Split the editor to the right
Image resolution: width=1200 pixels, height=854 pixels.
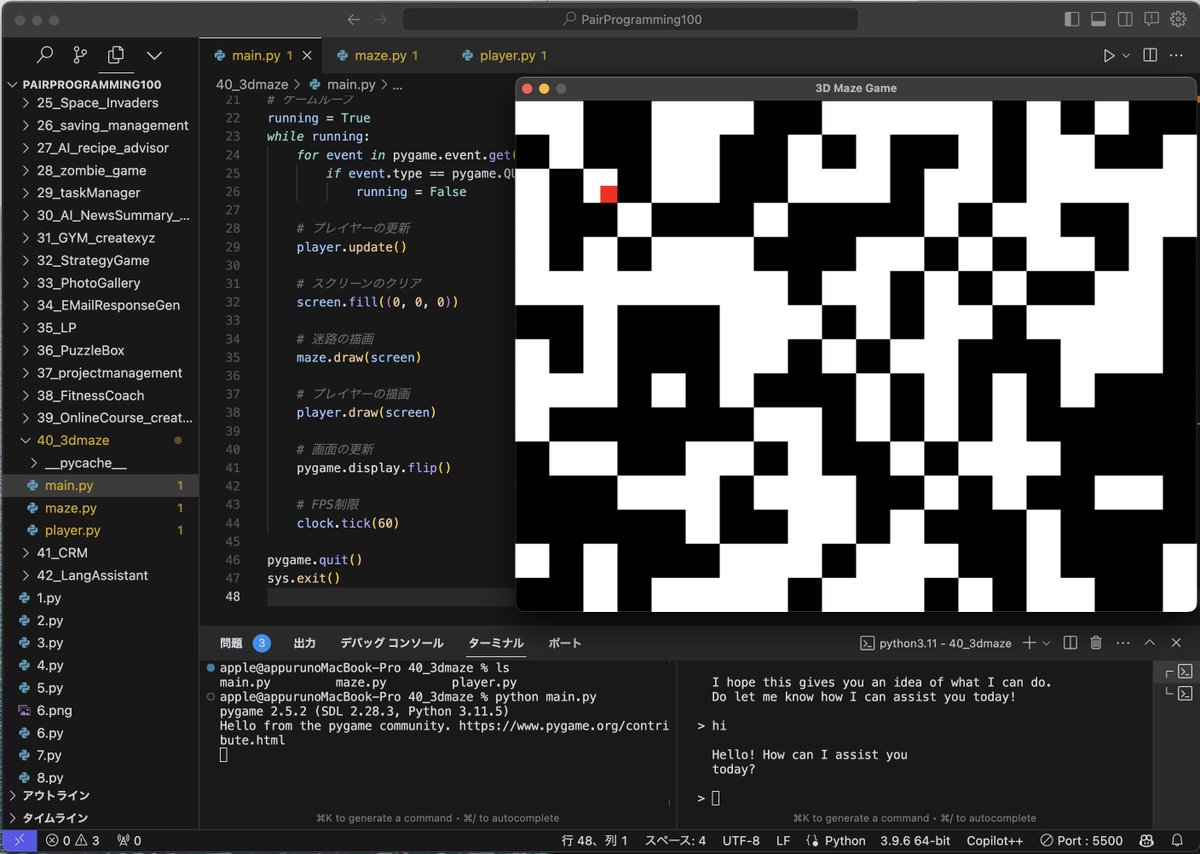click(1150, 56)
